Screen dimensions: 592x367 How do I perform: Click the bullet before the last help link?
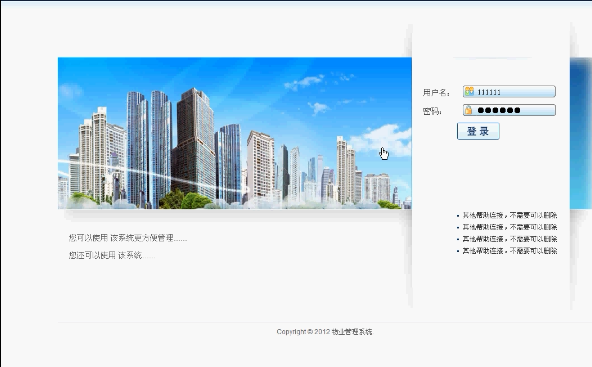[458, 251]
